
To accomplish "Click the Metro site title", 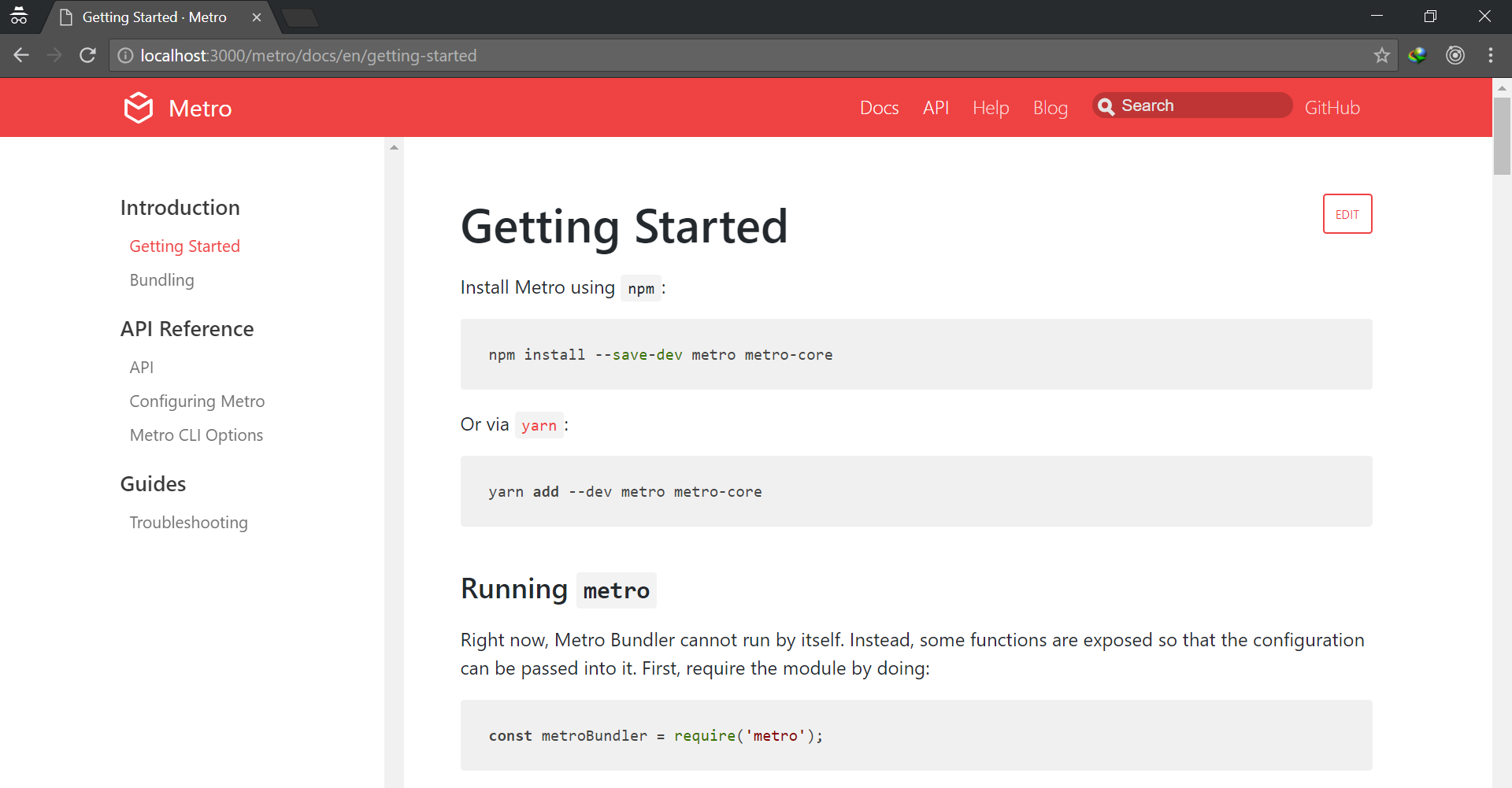I will [x=200, y=109].
